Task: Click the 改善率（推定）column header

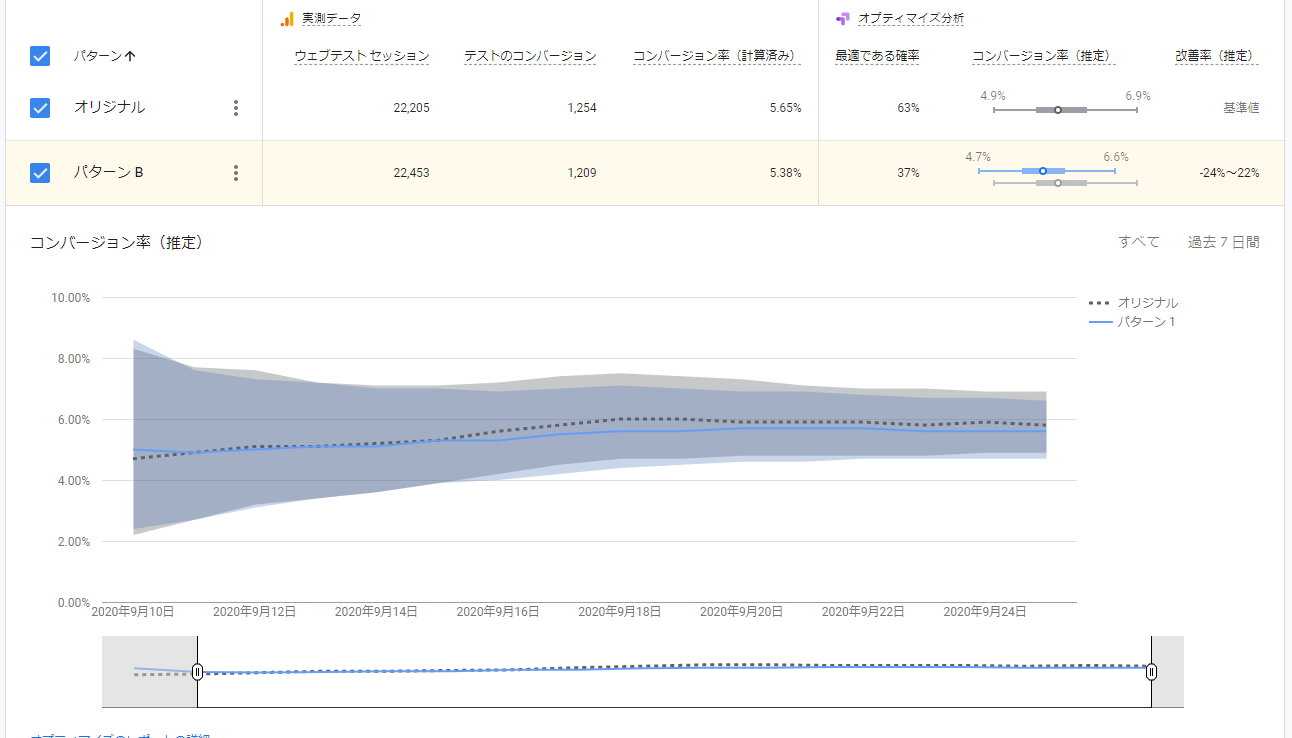Action: coord(1216,57)
